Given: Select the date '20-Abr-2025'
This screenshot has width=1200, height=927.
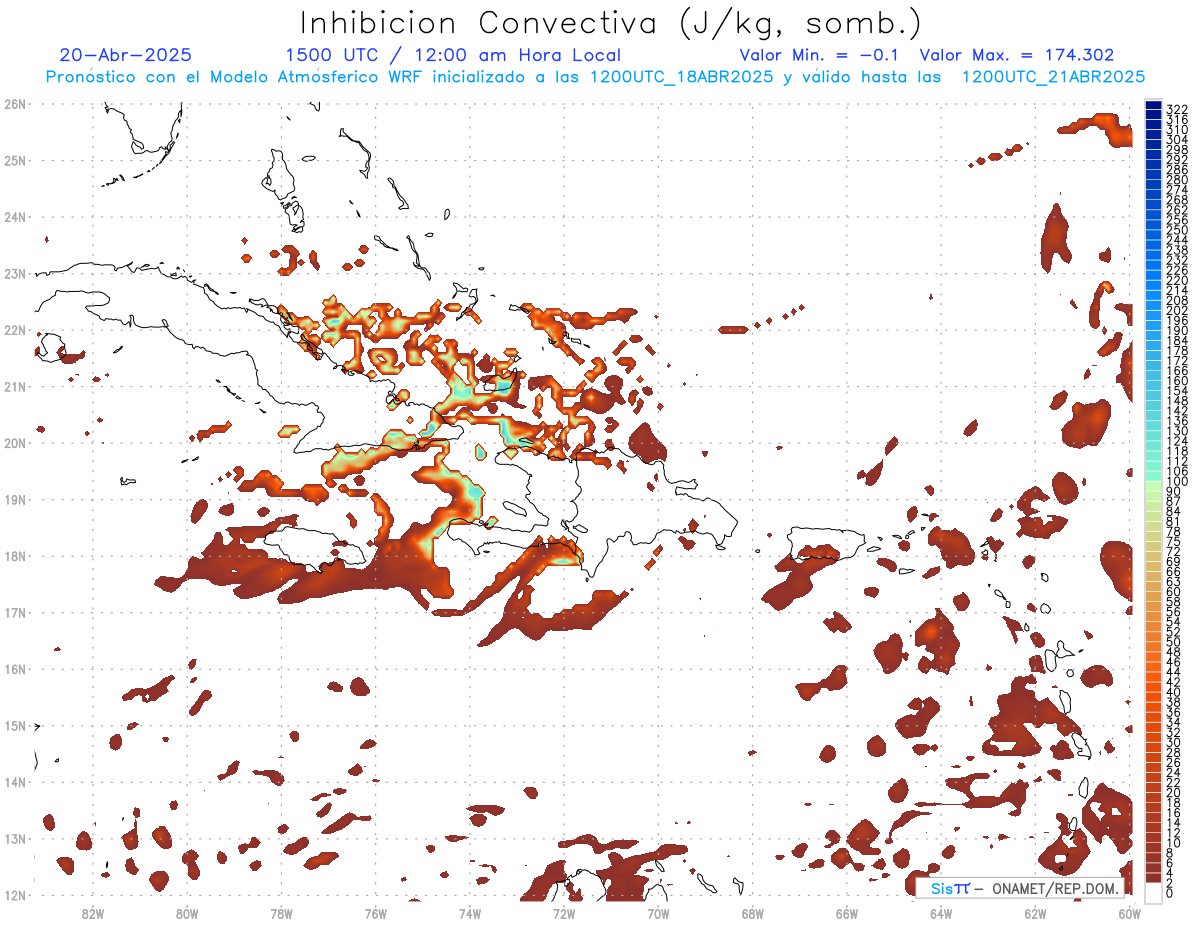Looking at the screenshot, I should (125, 55).
